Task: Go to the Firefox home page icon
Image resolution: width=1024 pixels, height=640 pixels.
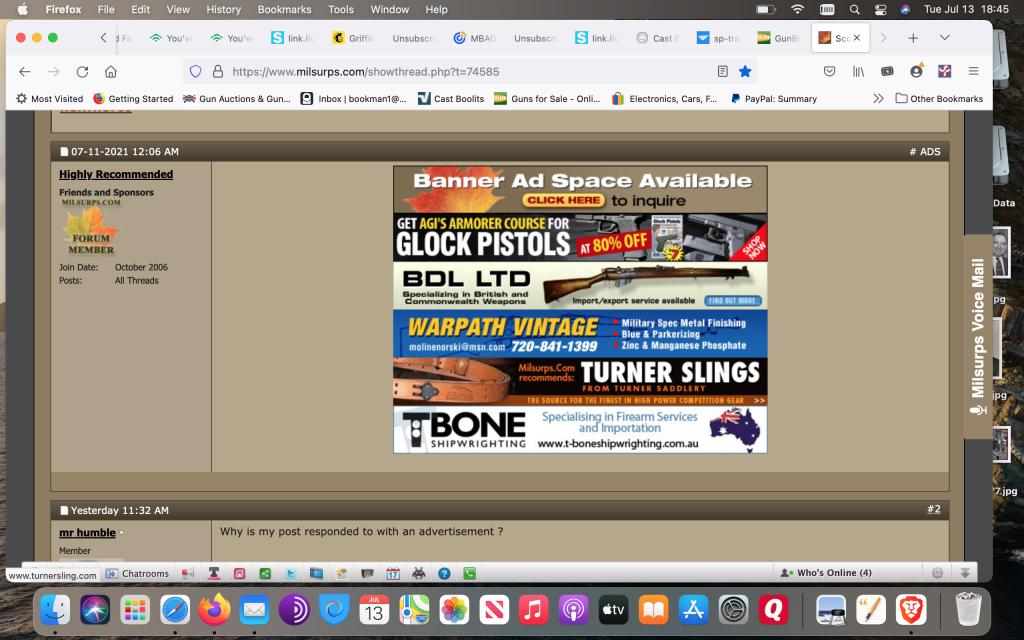Action: coord(111,72)
